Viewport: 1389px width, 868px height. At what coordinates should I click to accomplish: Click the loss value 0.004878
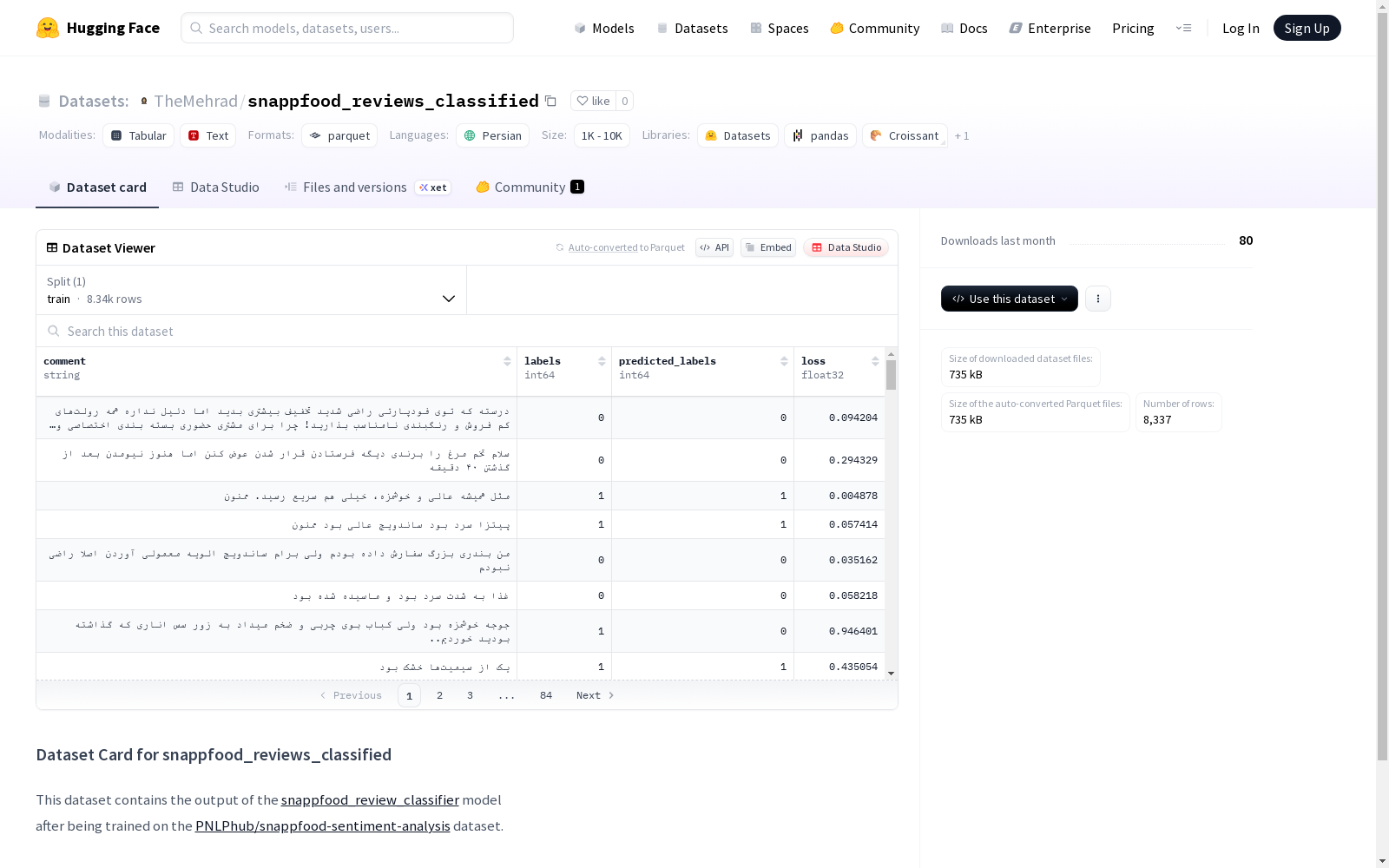852,496
